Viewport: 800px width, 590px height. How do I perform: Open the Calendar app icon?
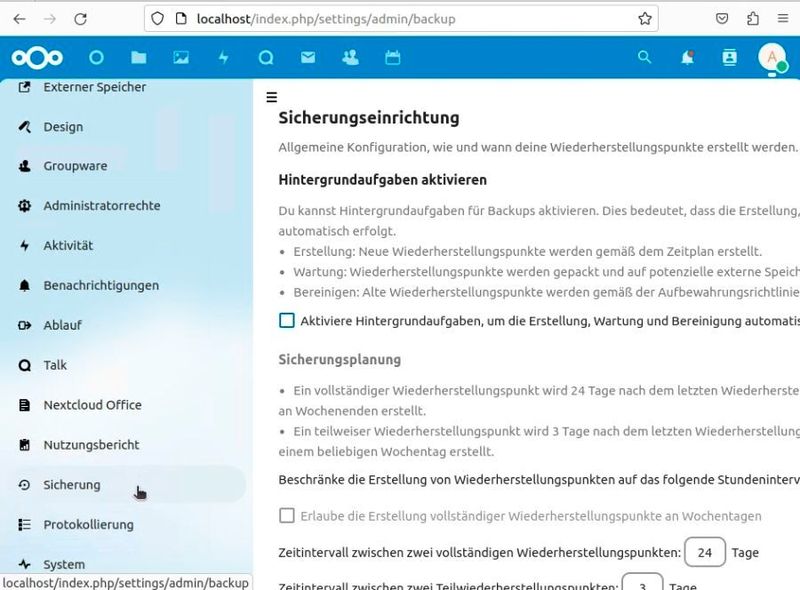tap(392, 58)
